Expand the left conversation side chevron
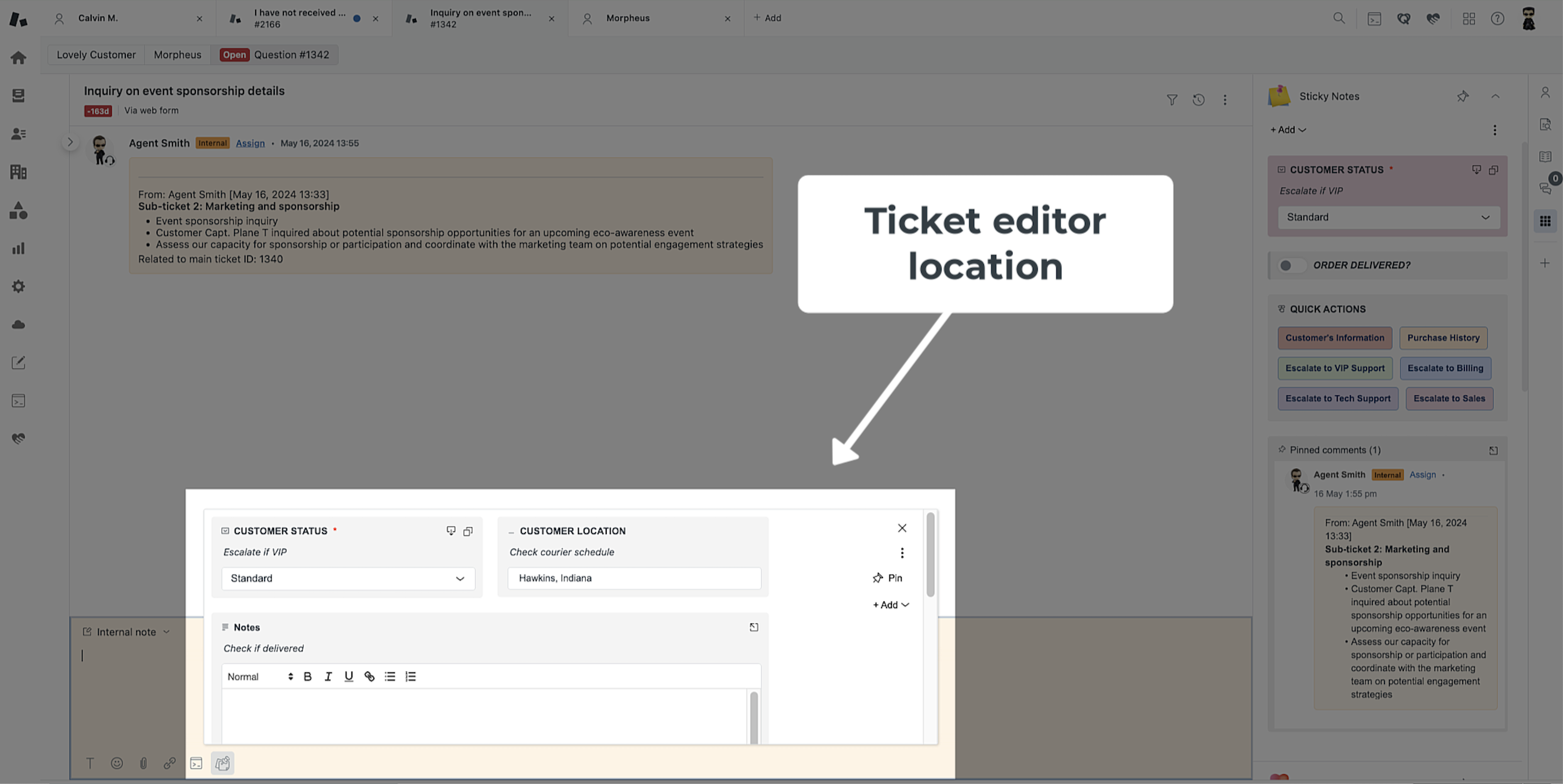 point(71,143)
